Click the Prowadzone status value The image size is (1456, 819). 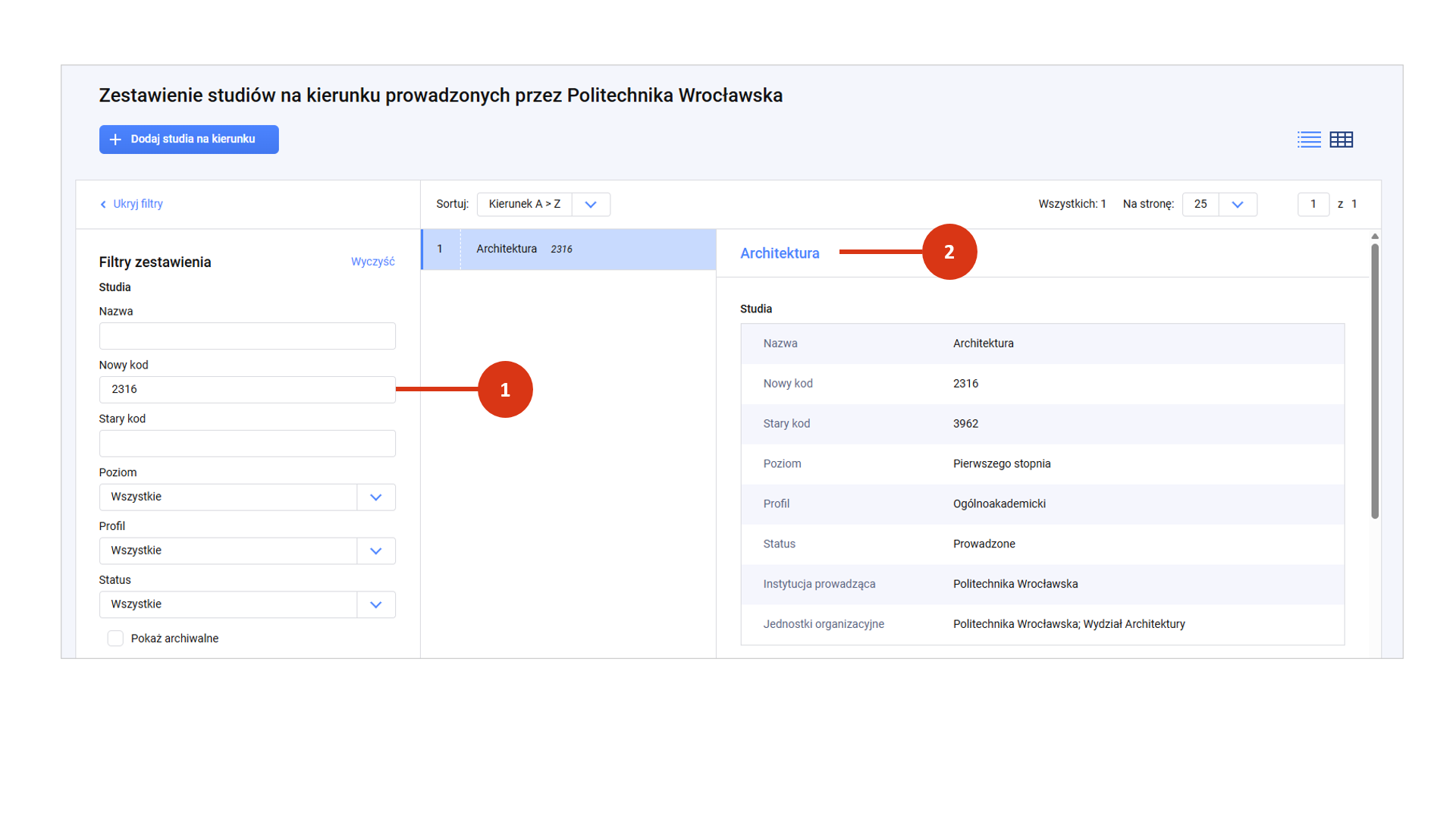pyautogui.click(x=984, y=544)
